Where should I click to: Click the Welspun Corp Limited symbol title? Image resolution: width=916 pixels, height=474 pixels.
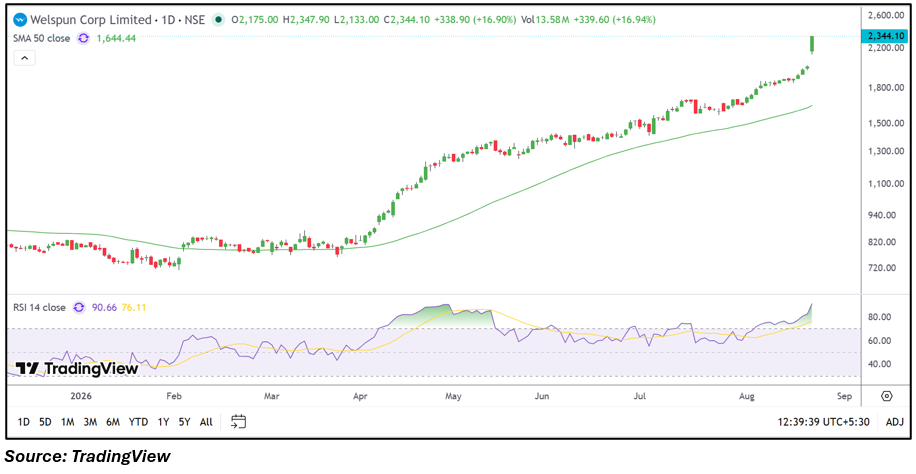[x=91, y=20]
